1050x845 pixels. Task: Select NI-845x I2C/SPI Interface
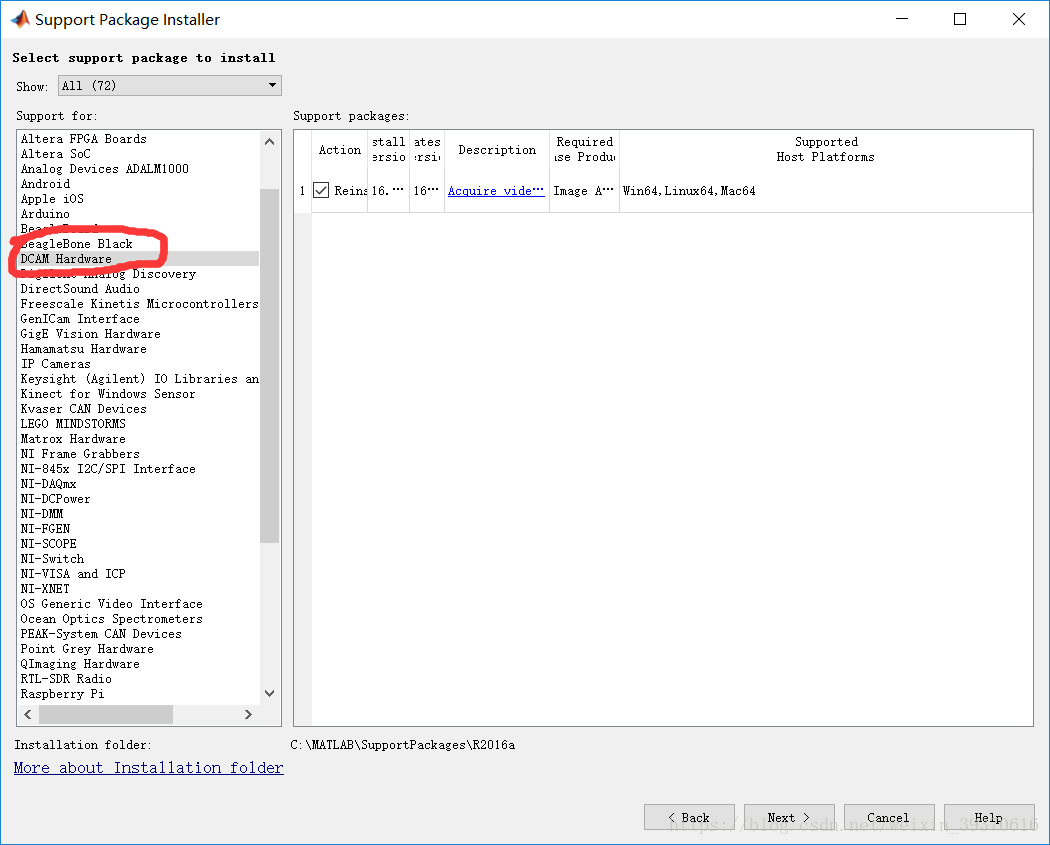tap(139, 469)
